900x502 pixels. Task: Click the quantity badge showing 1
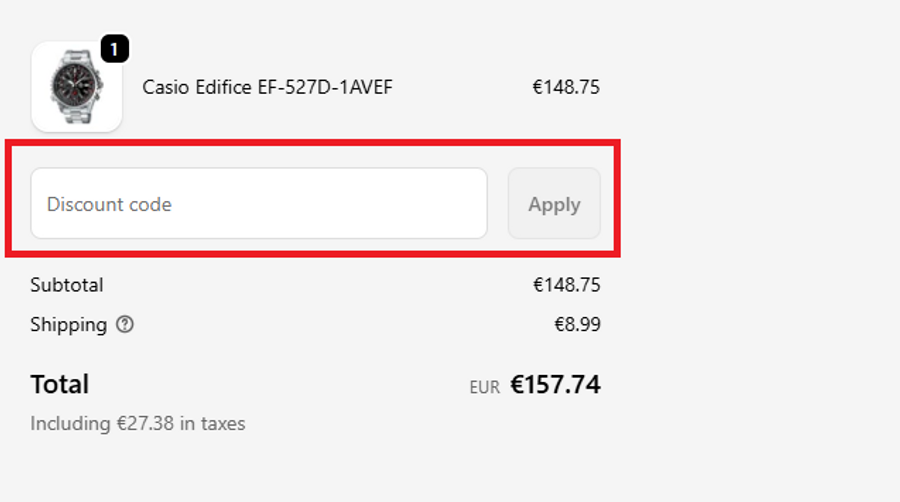coord(114,49)
